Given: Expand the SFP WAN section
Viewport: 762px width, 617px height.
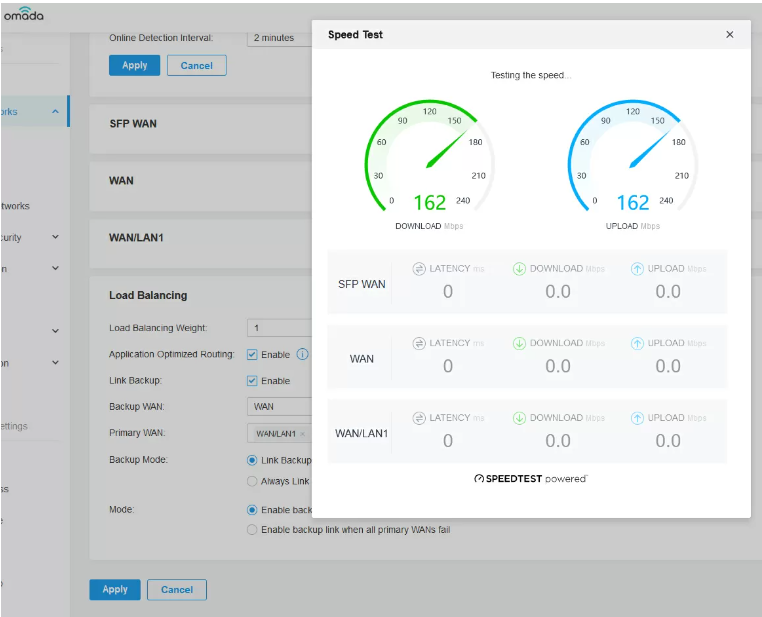Looking at the screenshot, I should click(x=133, y=124).
